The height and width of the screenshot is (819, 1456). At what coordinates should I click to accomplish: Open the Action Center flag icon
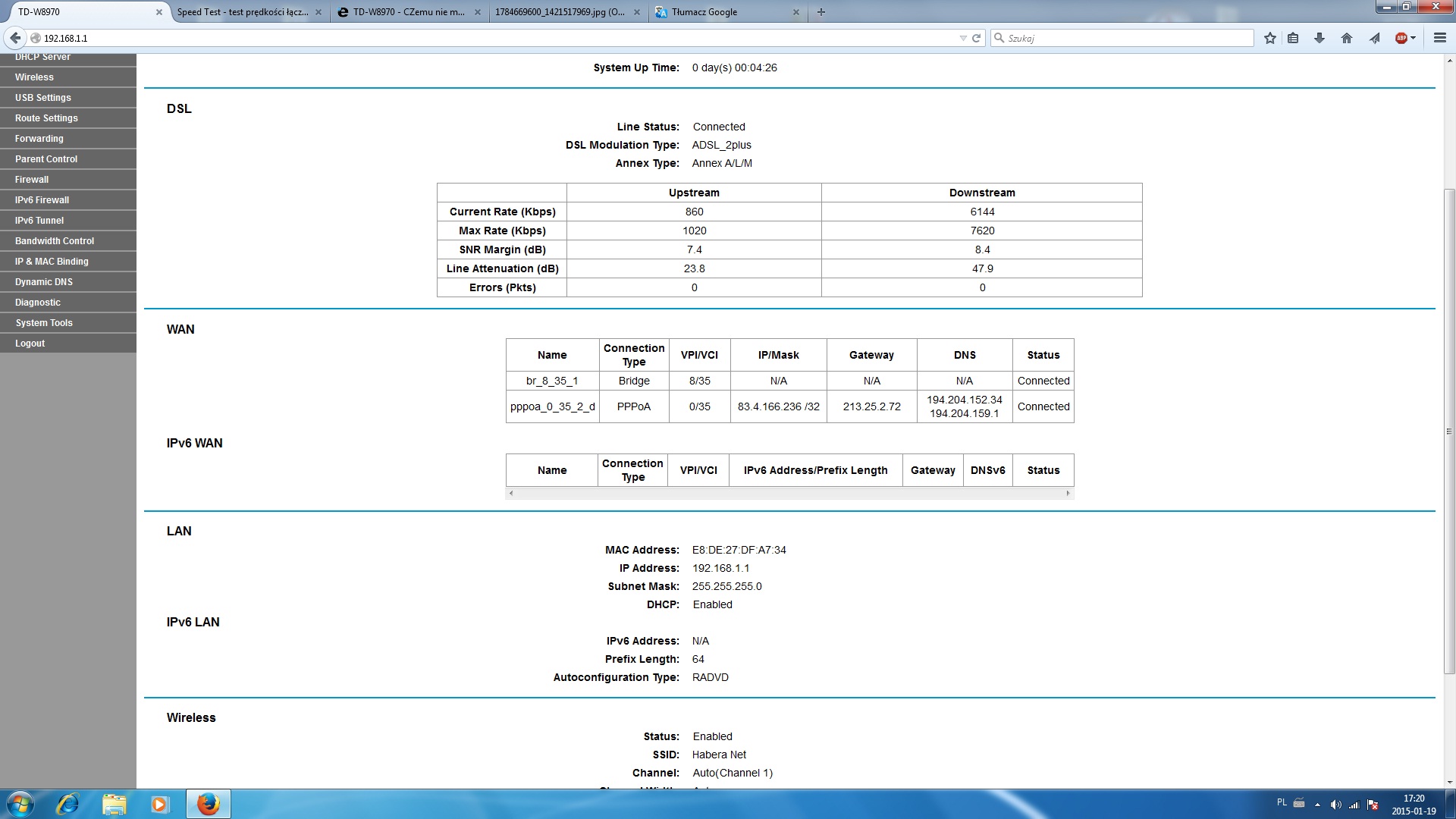click(1373, 805)
